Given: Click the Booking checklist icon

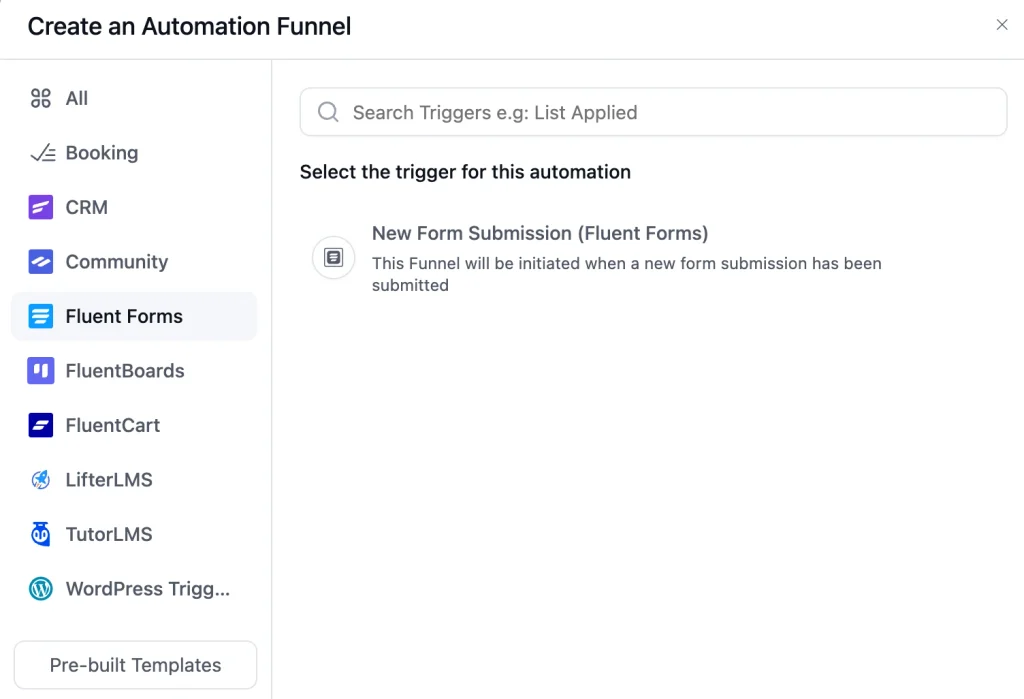Looking at the screenshot, I should coord(42,153).
